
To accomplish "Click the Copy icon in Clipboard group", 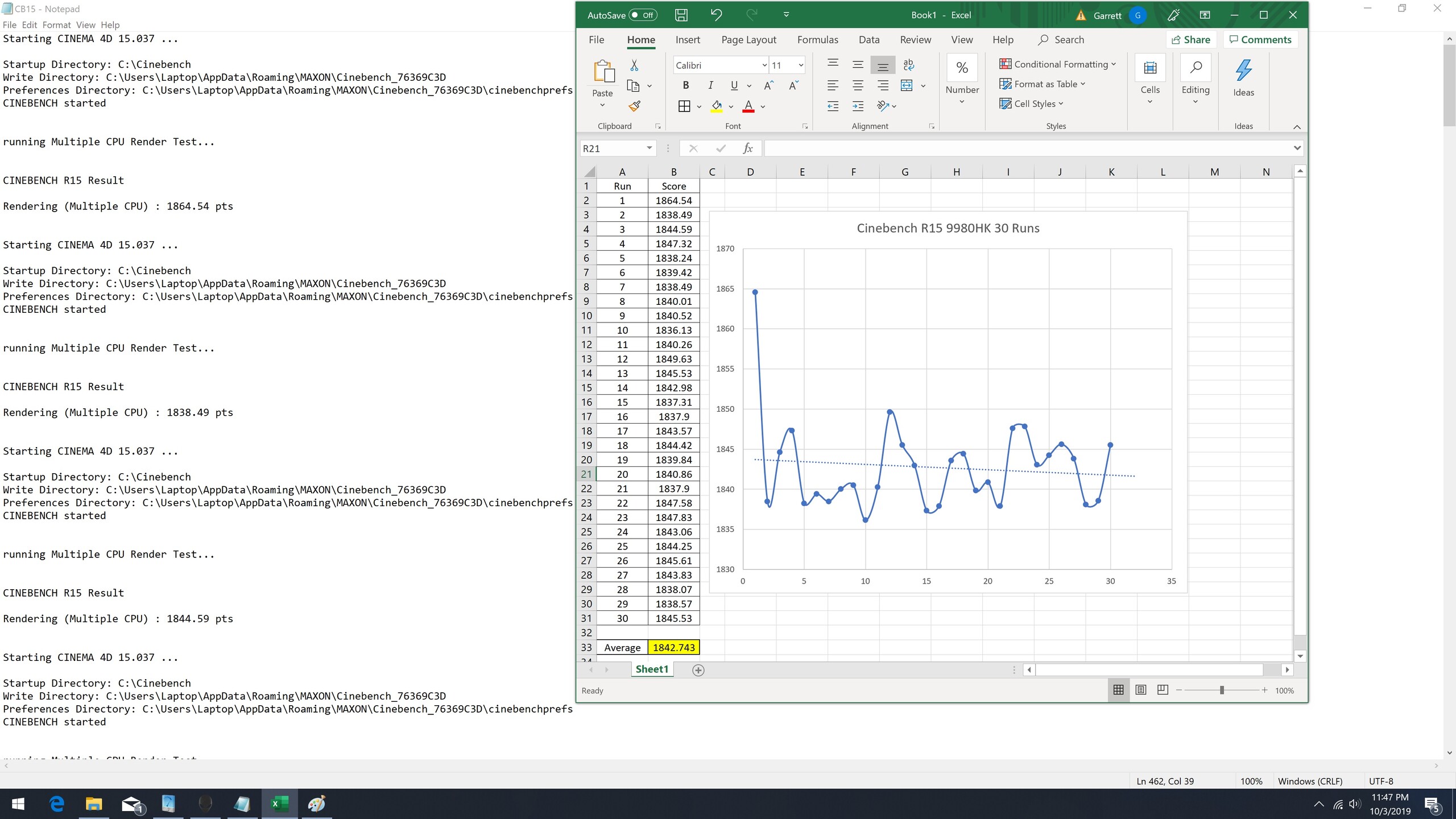I will pos(633,86).
